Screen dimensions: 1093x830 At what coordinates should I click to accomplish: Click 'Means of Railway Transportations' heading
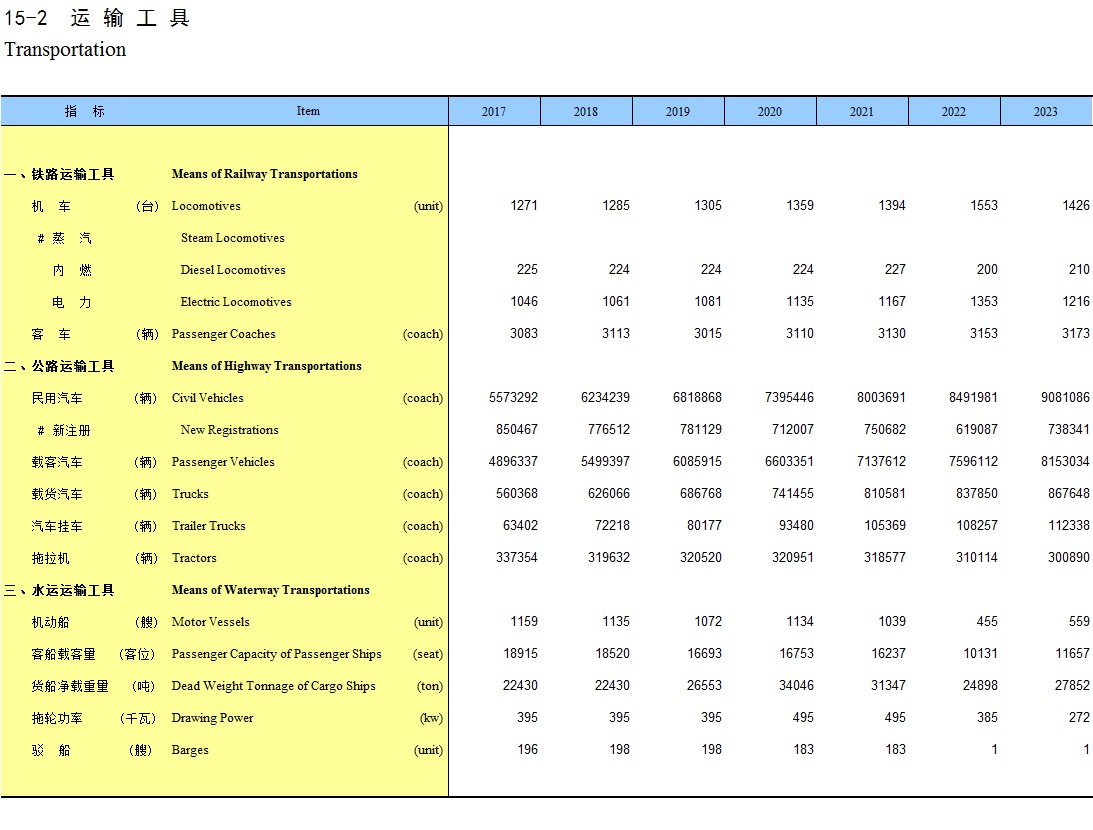point(265,174)
